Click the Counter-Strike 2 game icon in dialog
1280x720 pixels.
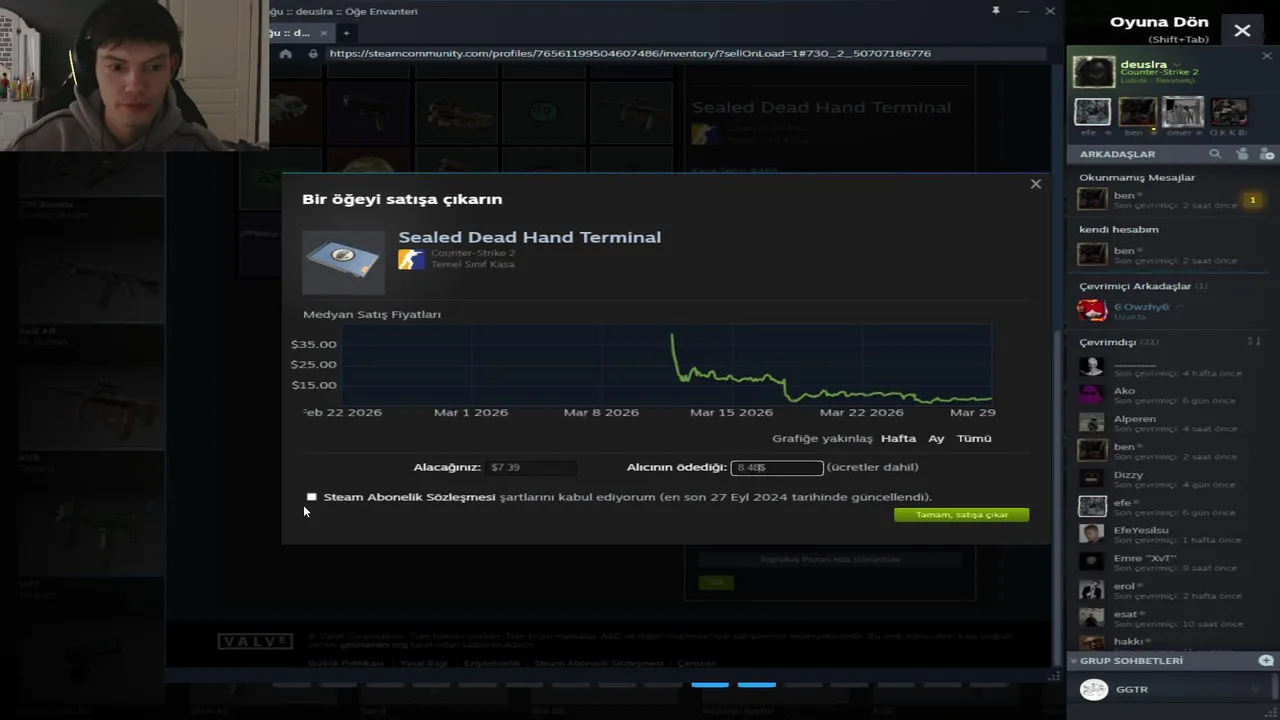point(411,260)
